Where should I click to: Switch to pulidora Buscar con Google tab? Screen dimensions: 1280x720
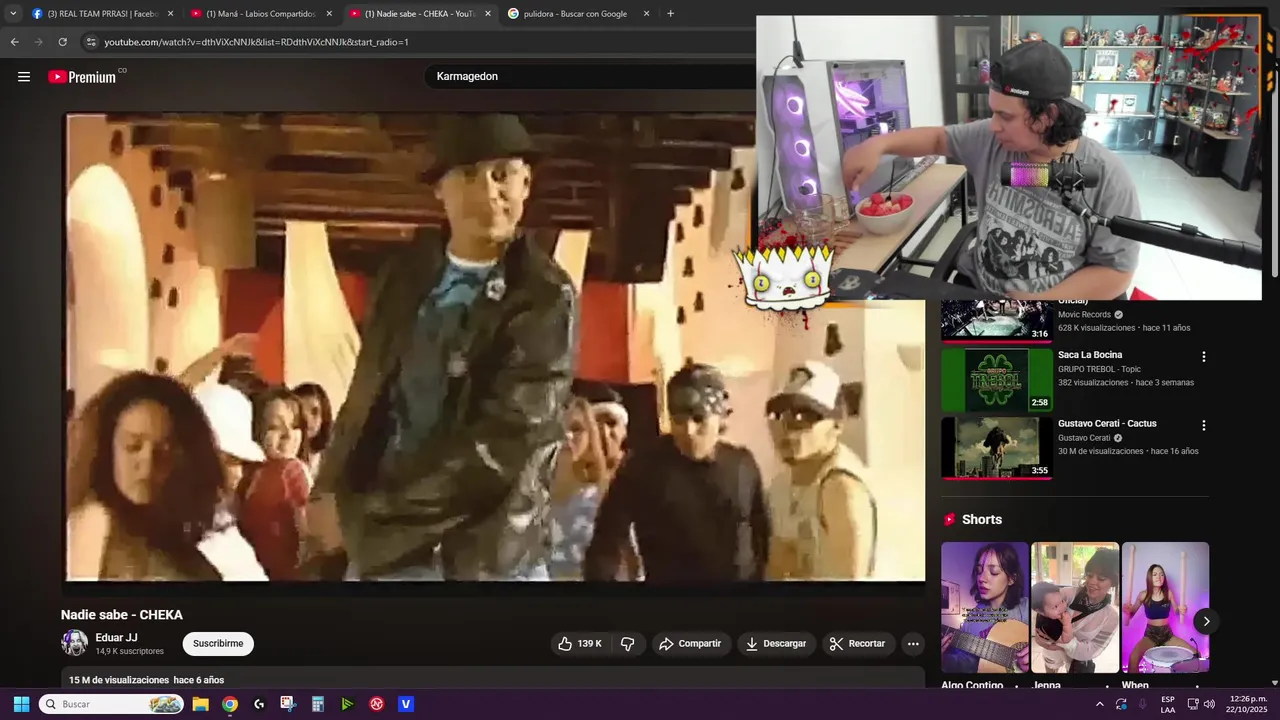coord(579,14)
